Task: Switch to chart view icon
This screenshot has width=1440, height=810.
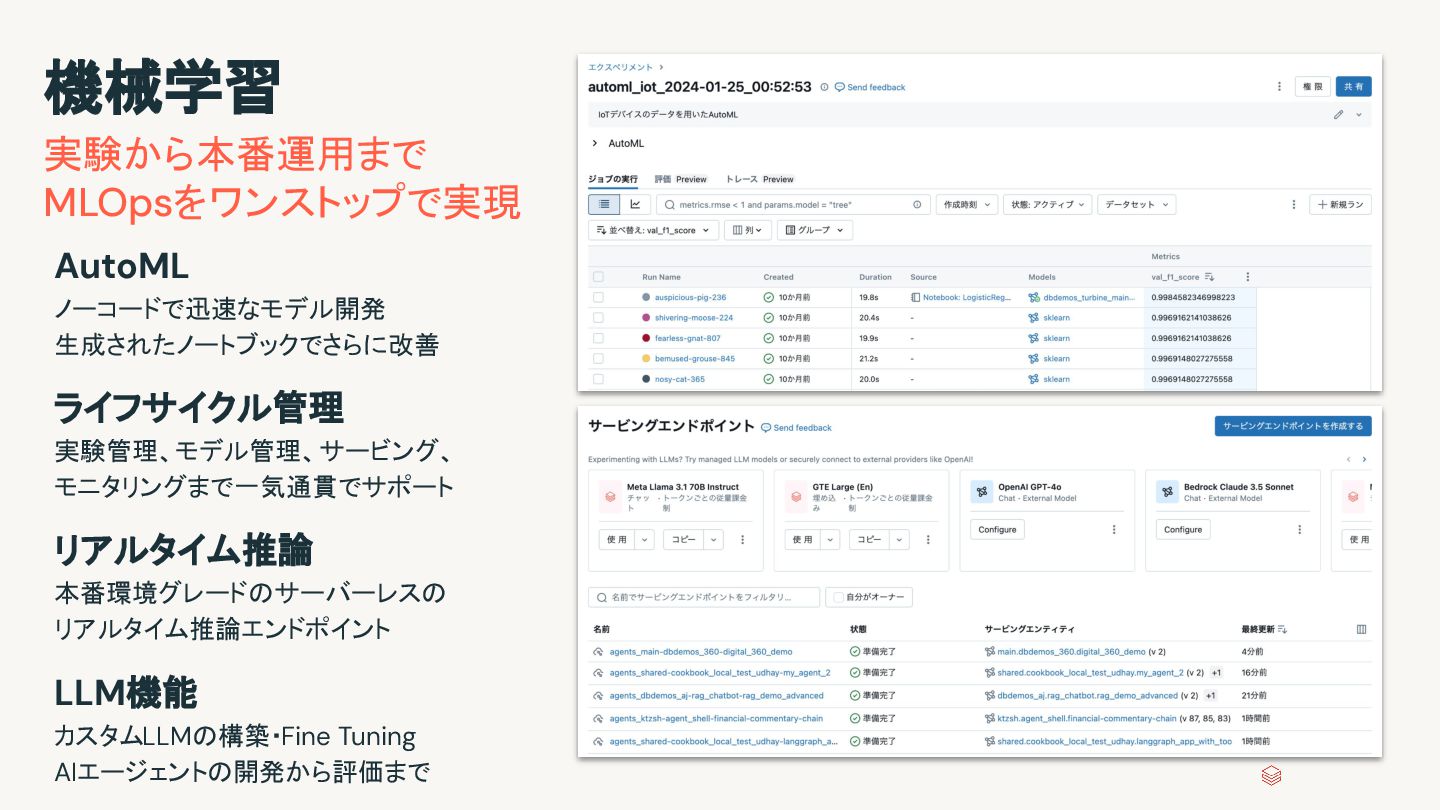Action: coord(634,204)
